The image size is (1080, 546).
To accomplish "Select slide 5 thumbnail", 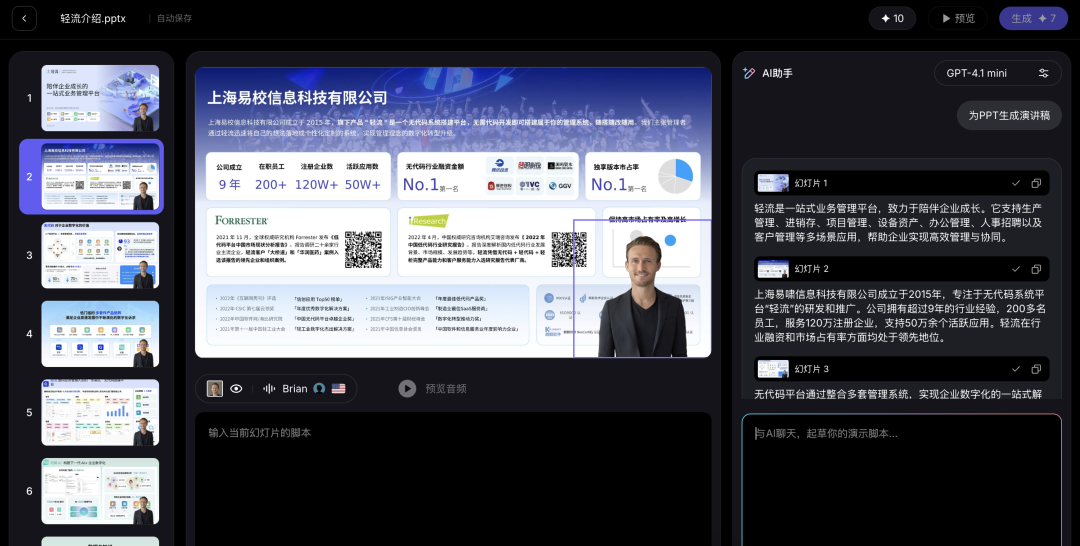I will tap(100, 412).
